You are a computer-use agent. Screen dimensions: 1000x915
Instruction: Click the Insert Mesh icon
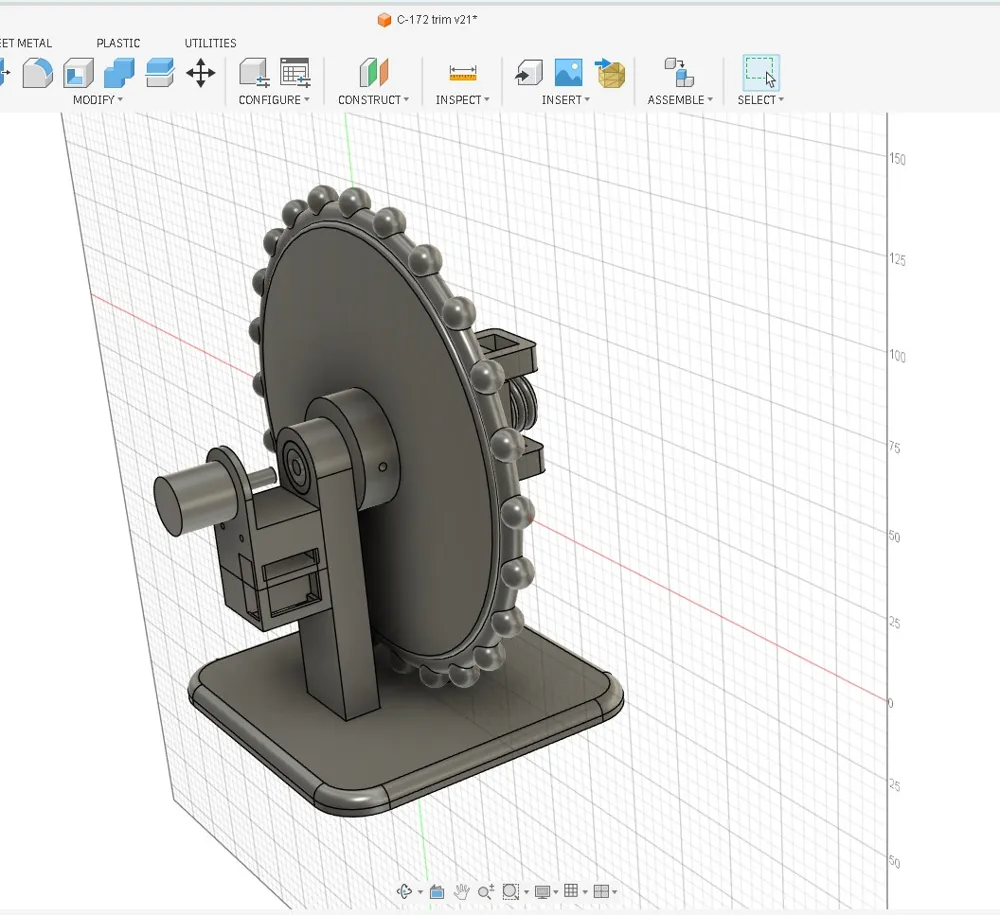point(610,73)
